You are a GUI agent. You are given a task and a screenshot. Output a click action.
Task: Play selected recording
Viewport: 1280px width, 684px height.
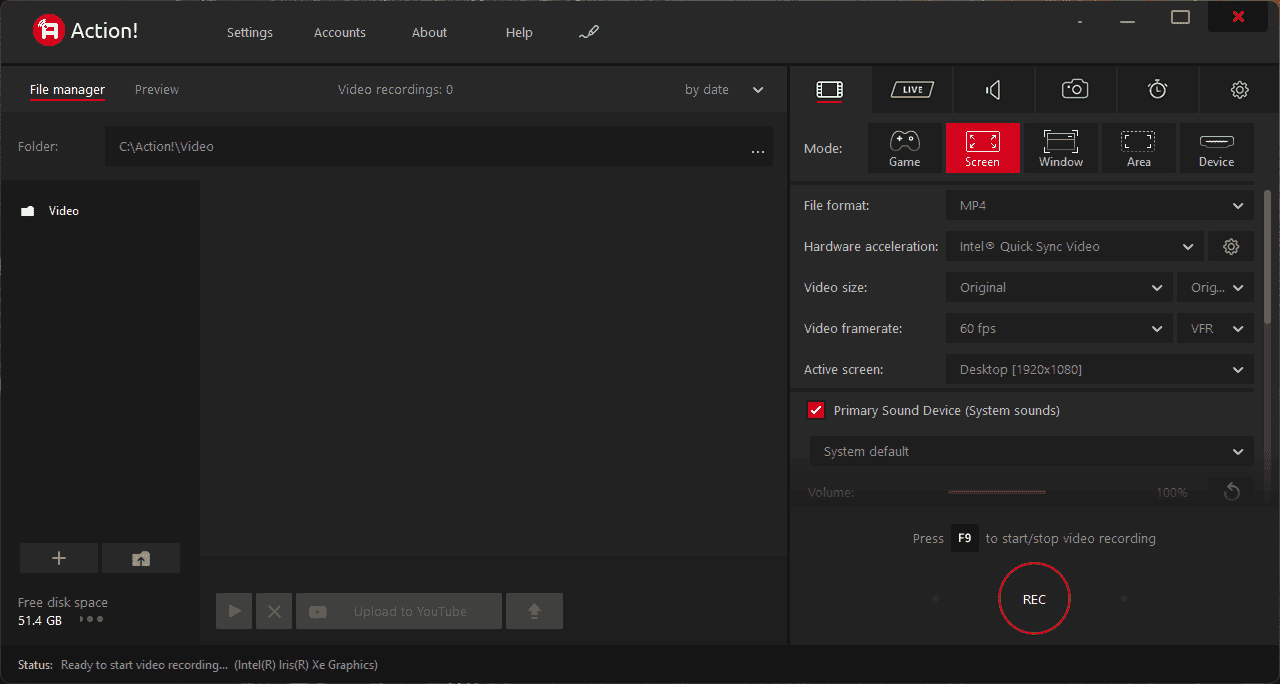coord(234,611)
